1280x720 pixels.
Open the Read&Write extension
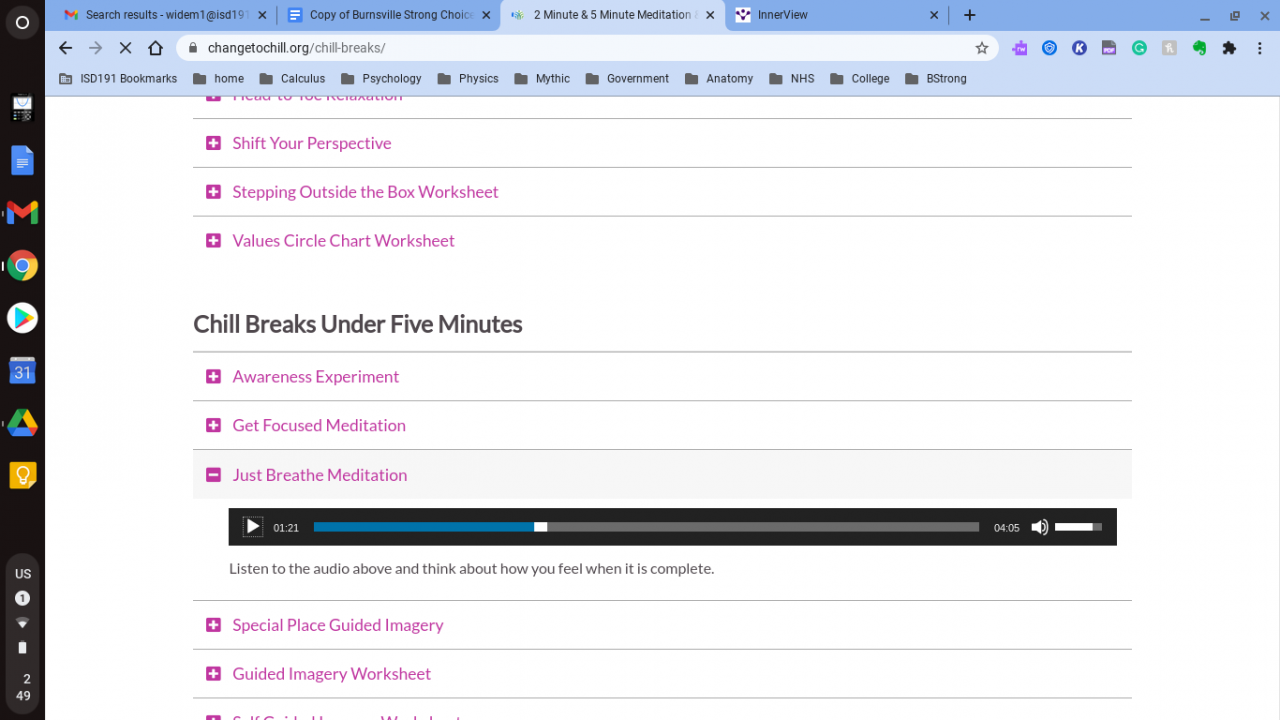(1019, 48)
